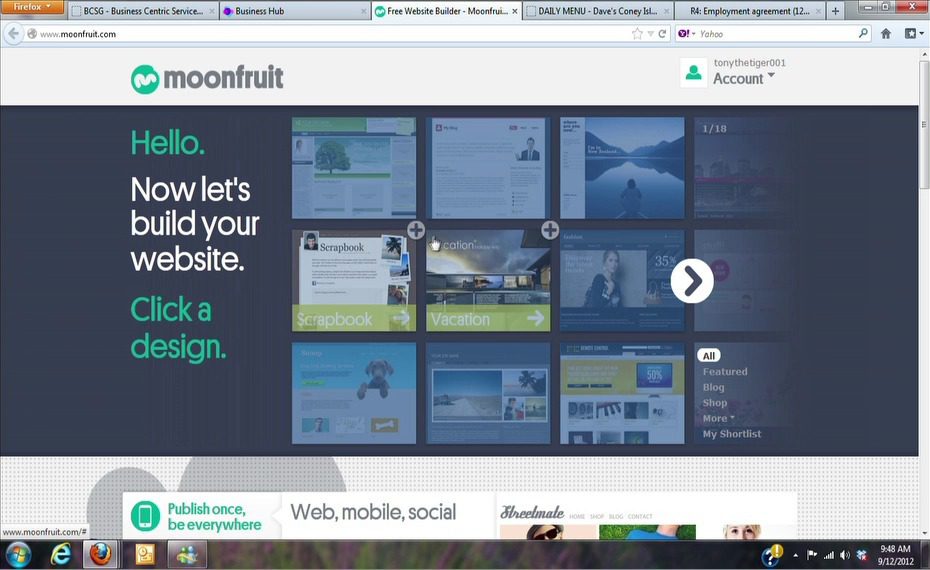Screen dimensions: 930x570
Task: Bookmark this page with the star
Action: click(637, 34)
